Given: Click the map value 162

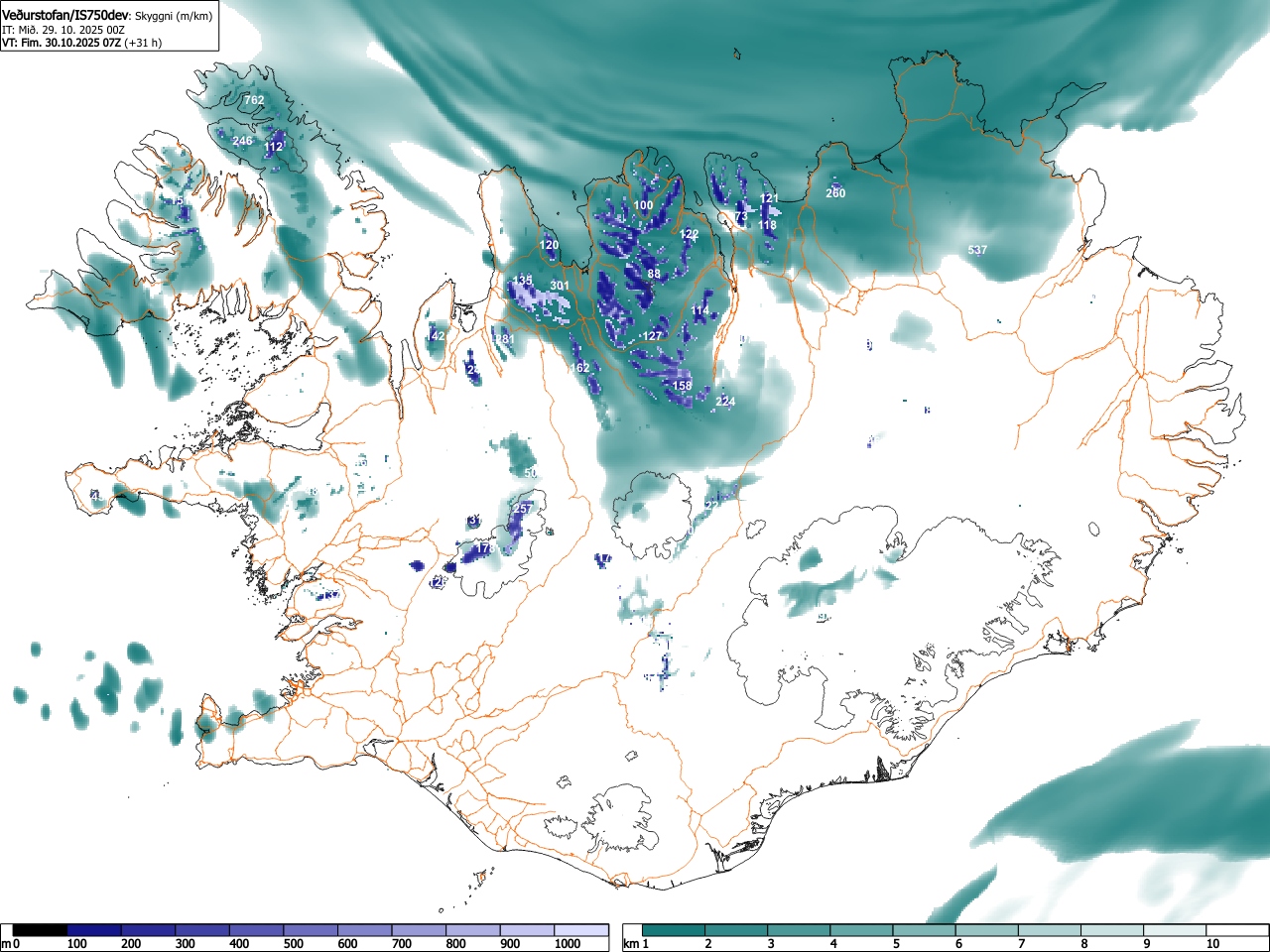Looking at the screenshot, I should 579,368.
